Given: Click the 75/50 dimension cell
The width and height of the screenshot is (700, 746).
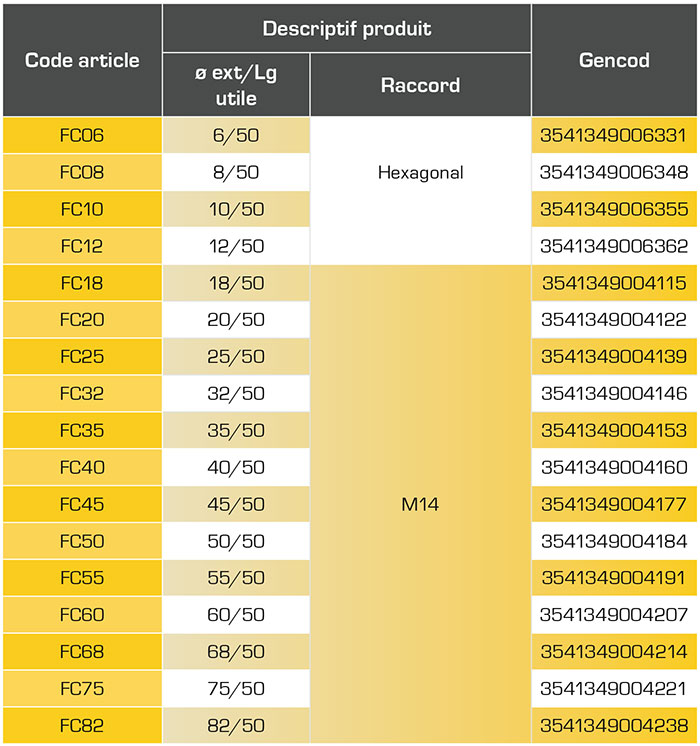Looking at the screenshot, I should (236, 689).
